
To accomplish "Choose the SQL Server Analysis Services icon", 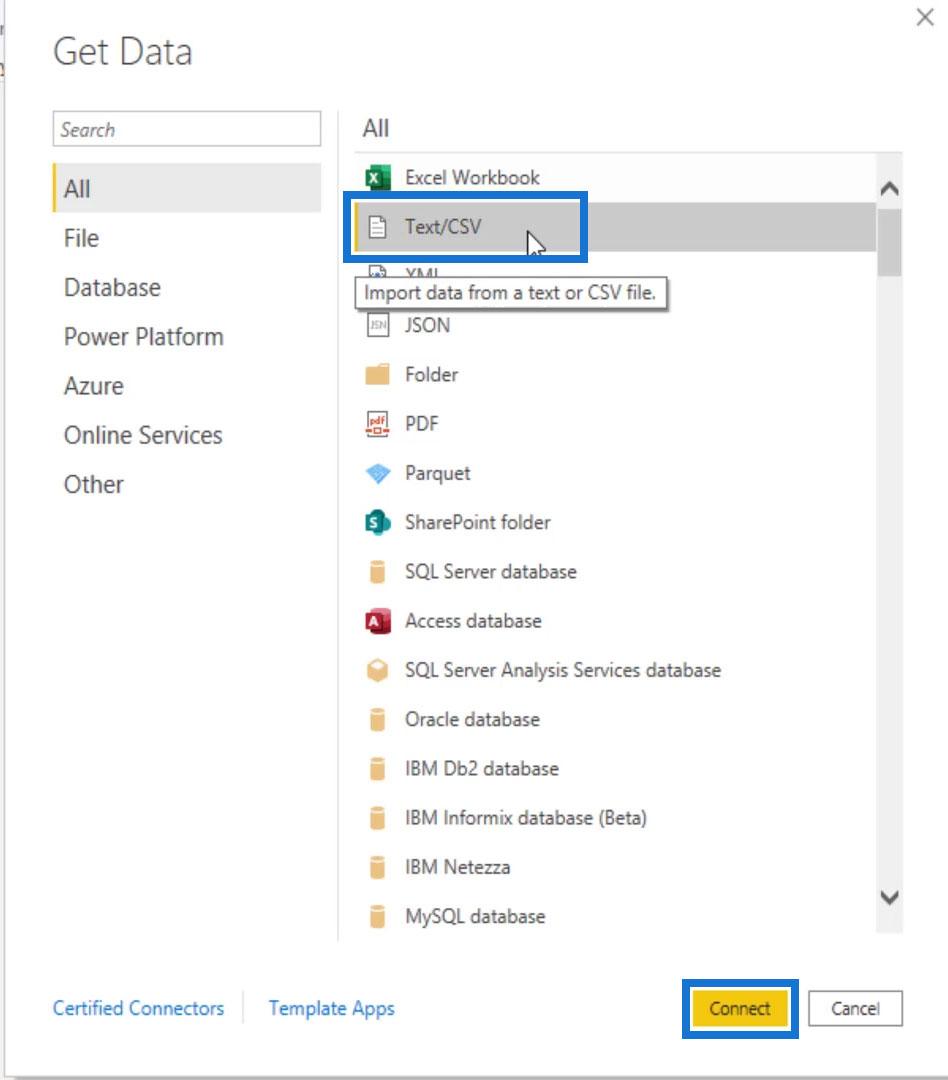I will [378, 670].
